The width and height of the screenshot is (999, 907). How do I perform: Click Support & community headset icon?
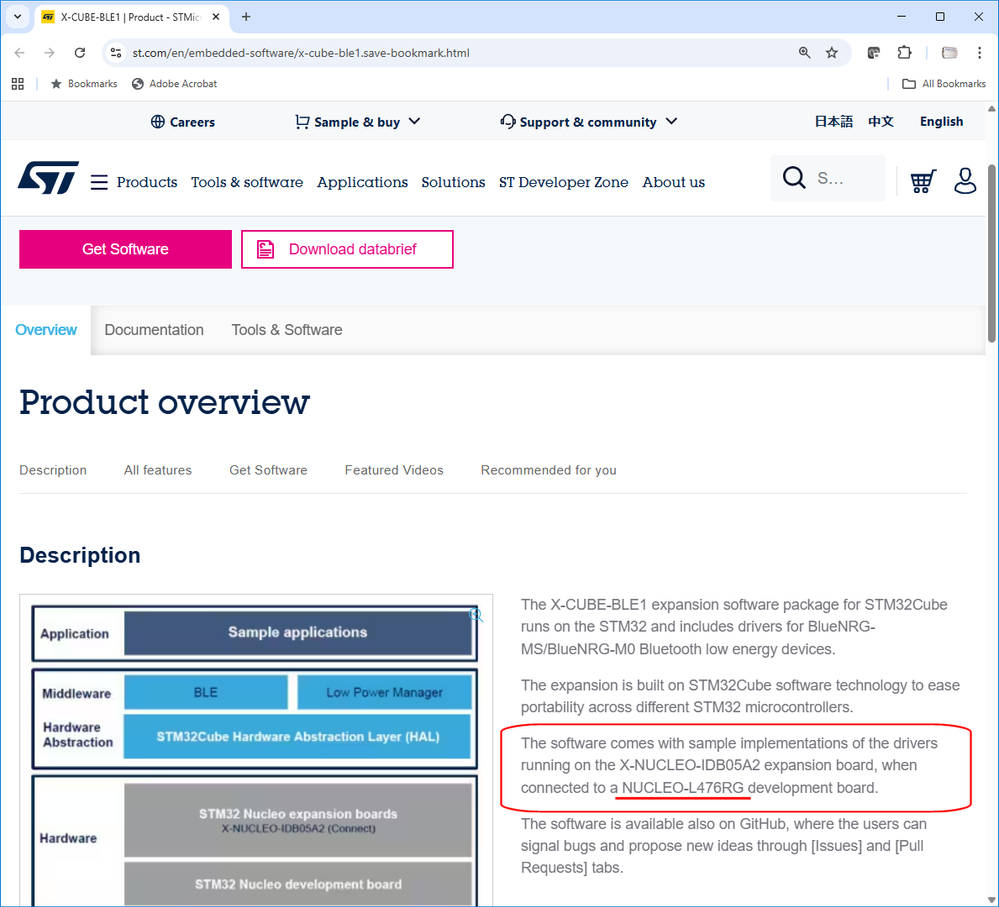(508, 121)
